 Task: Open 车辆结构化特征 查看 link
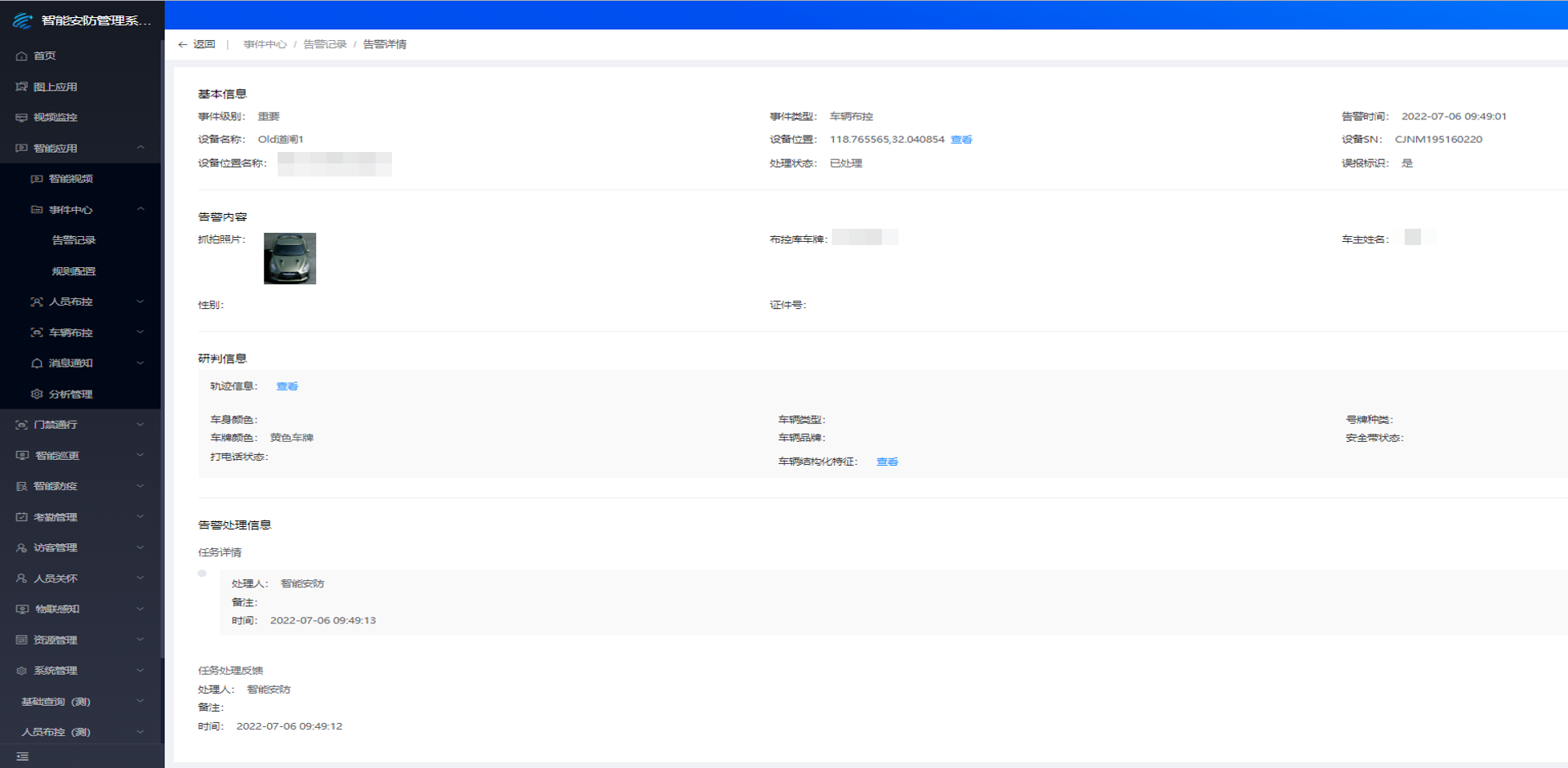click(x=887, y=462)
